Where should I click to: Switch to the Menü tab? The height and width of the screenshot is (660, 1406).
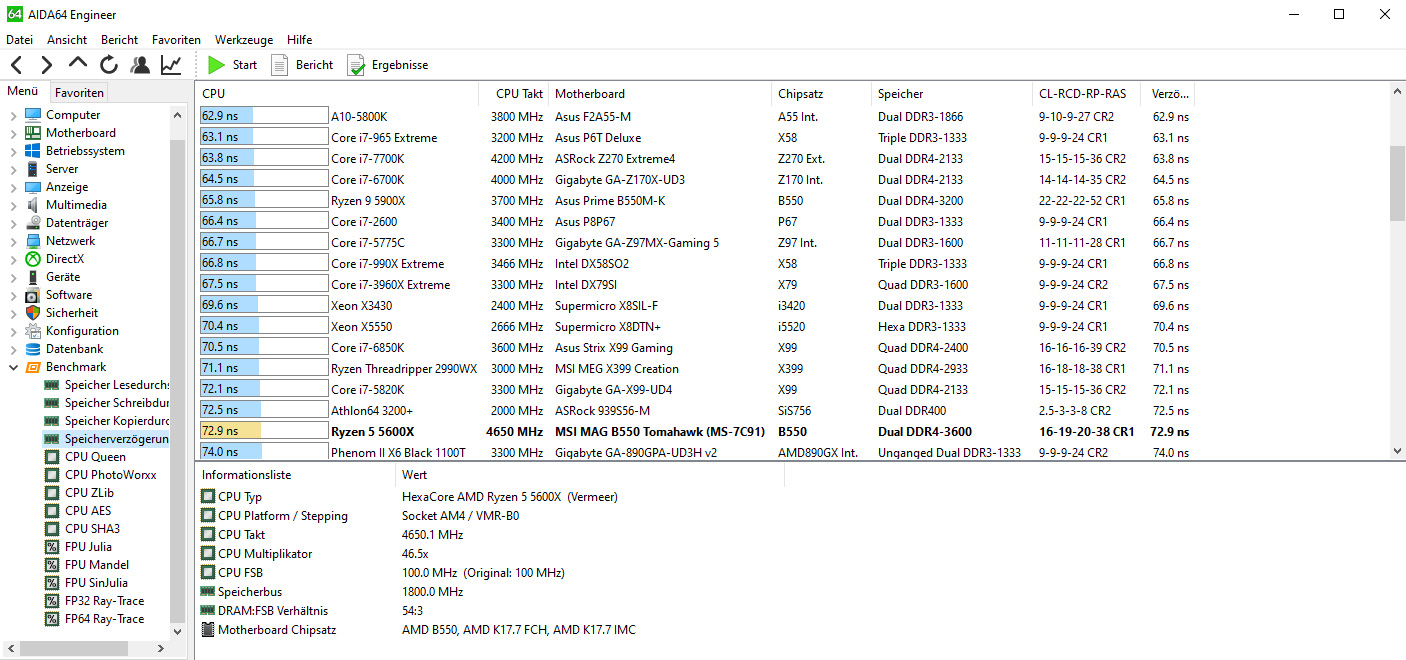tap(23, 92)
